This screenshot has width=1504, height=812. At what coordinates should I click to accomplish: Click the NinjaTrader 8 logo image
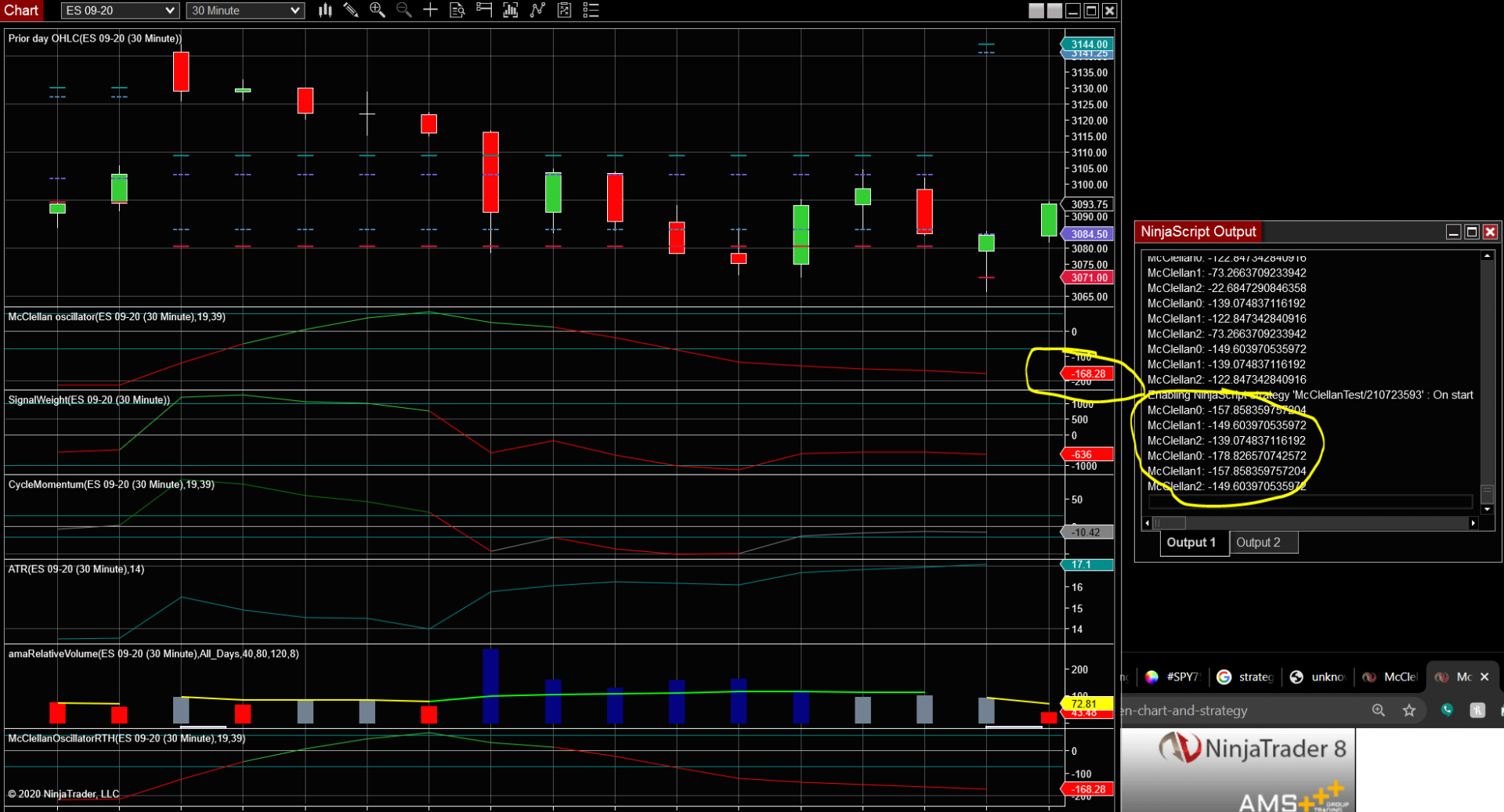1252,749
